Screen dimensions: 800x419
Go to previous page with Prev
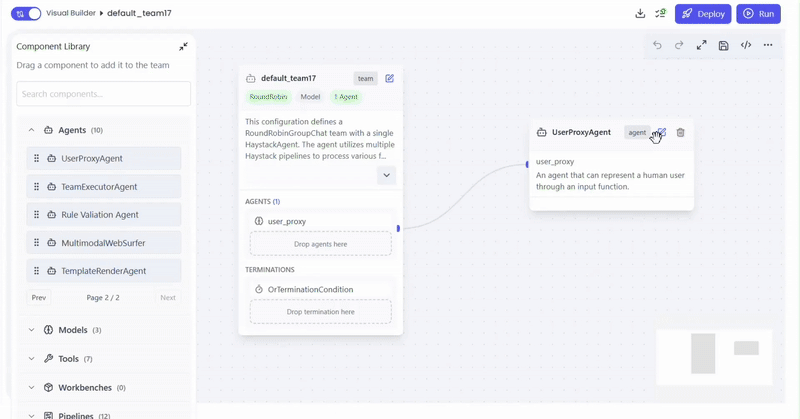point(39,297)
